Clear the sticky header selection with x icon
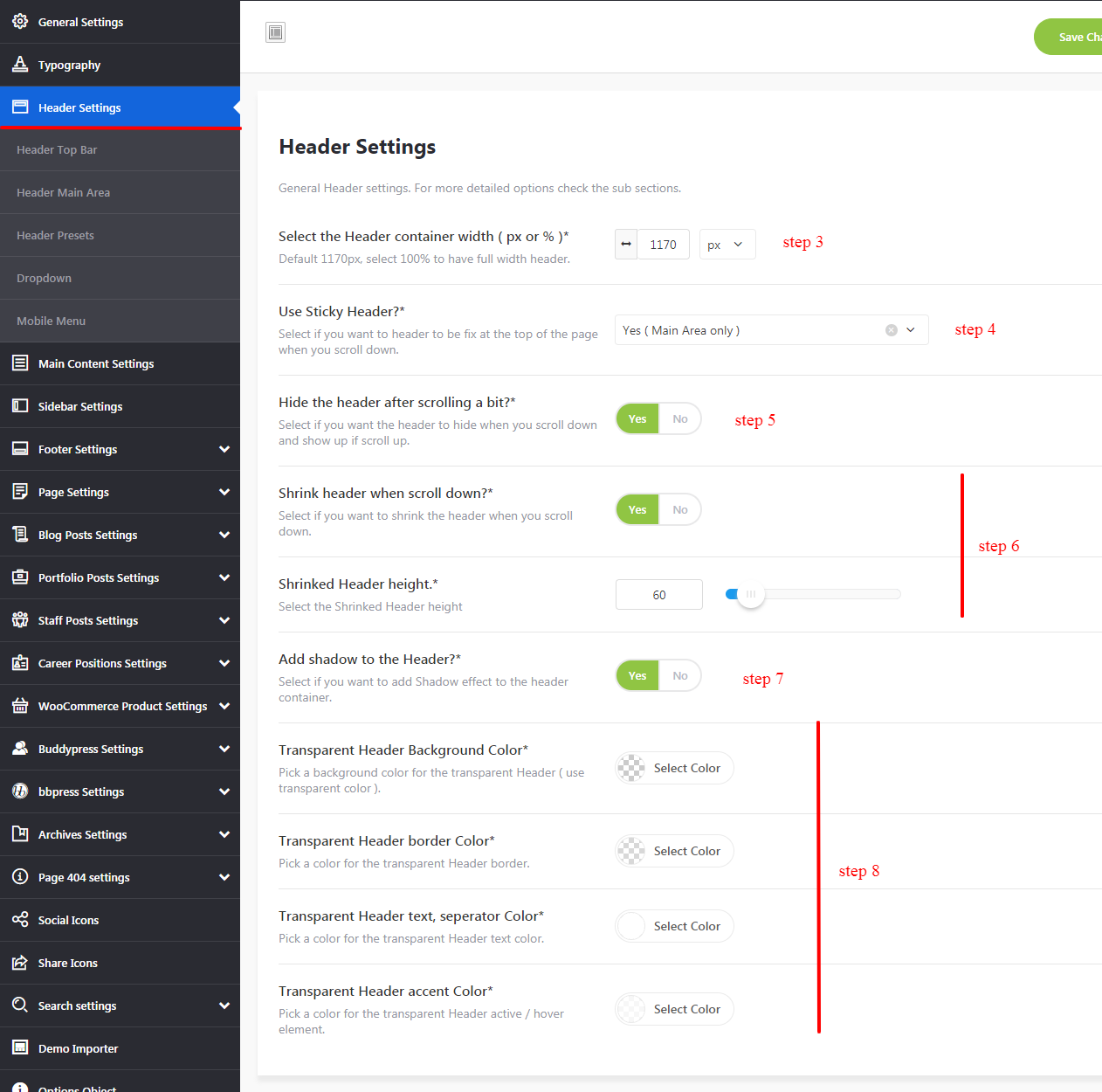The image size is (1102, 1092). click(891, 330)
